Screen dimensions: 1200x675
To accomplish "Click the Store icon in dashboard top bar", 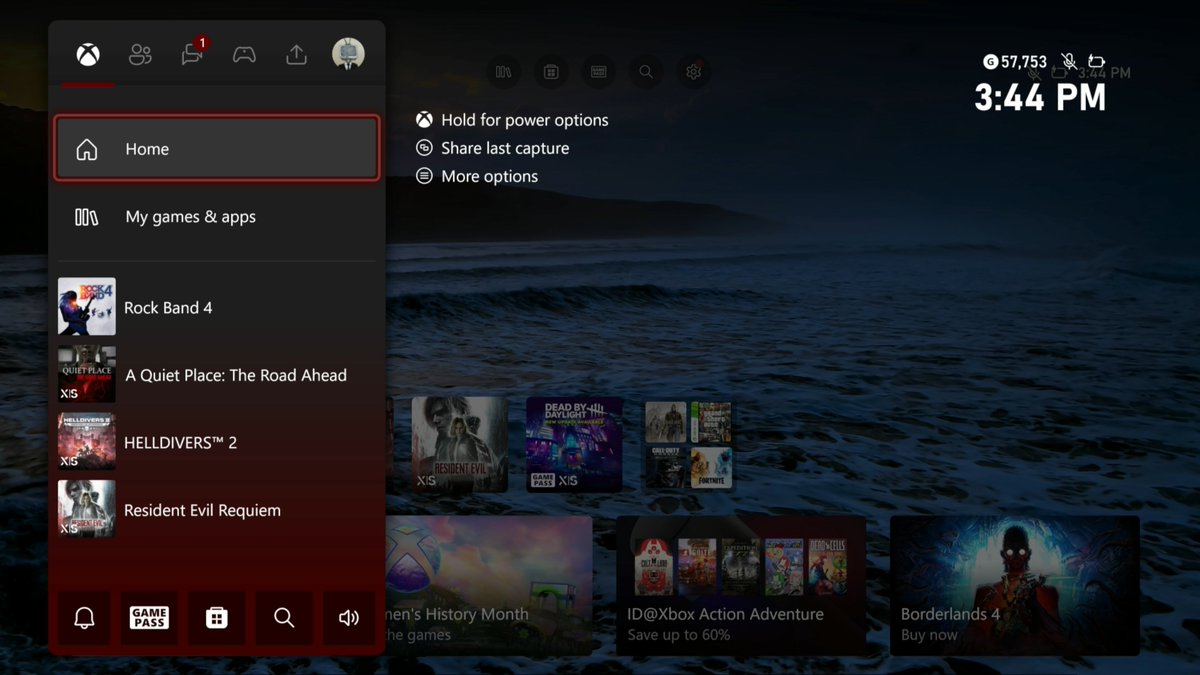I will pos(551,72).
